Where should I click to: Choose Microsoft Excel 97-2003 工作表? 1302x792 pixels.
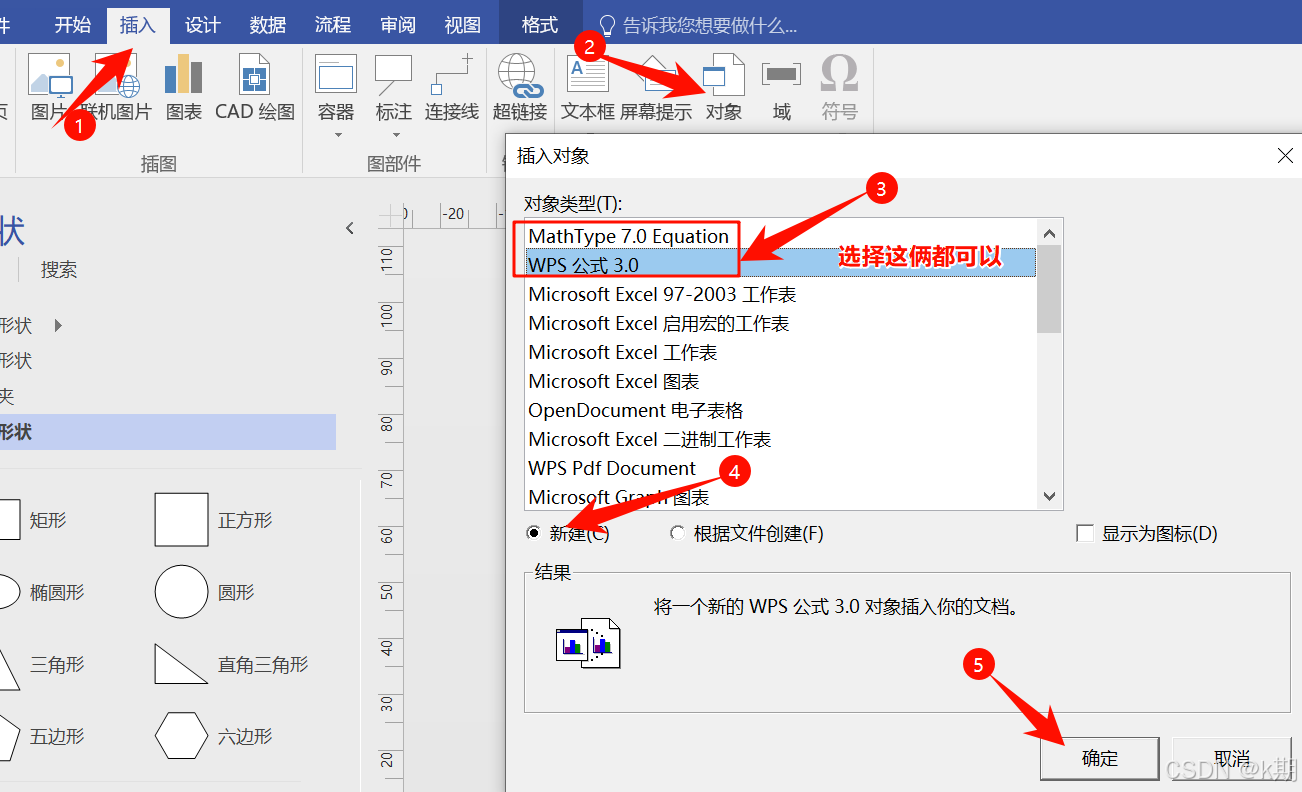pyautogui.click(x=781, y=294)
